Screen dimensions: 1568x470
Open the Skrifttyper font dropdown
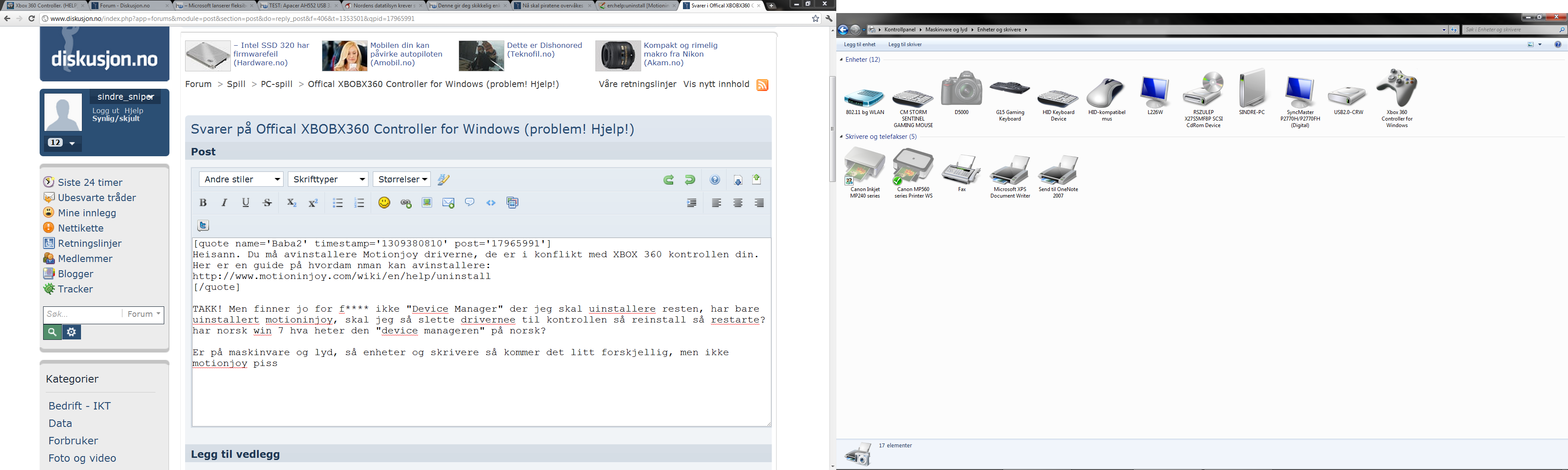pos(328,179)
